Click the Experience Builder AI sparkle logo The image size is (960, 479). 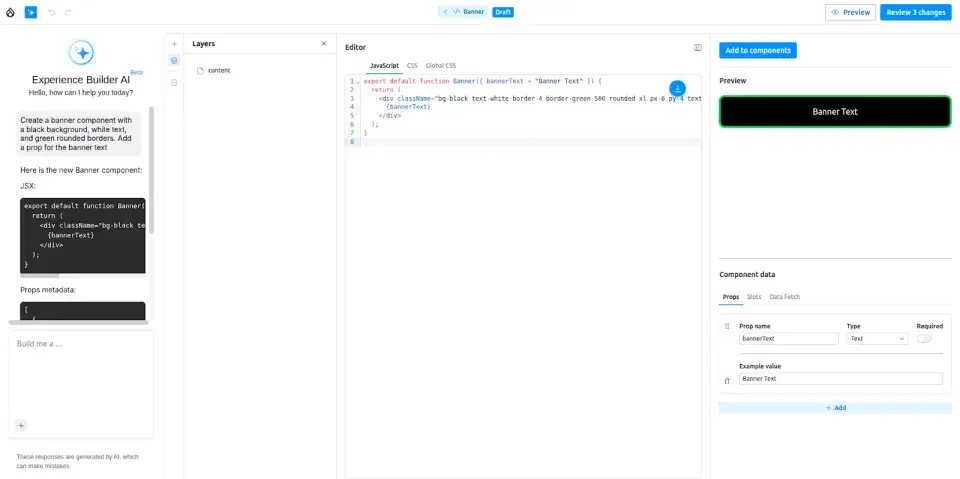[81, 53]
